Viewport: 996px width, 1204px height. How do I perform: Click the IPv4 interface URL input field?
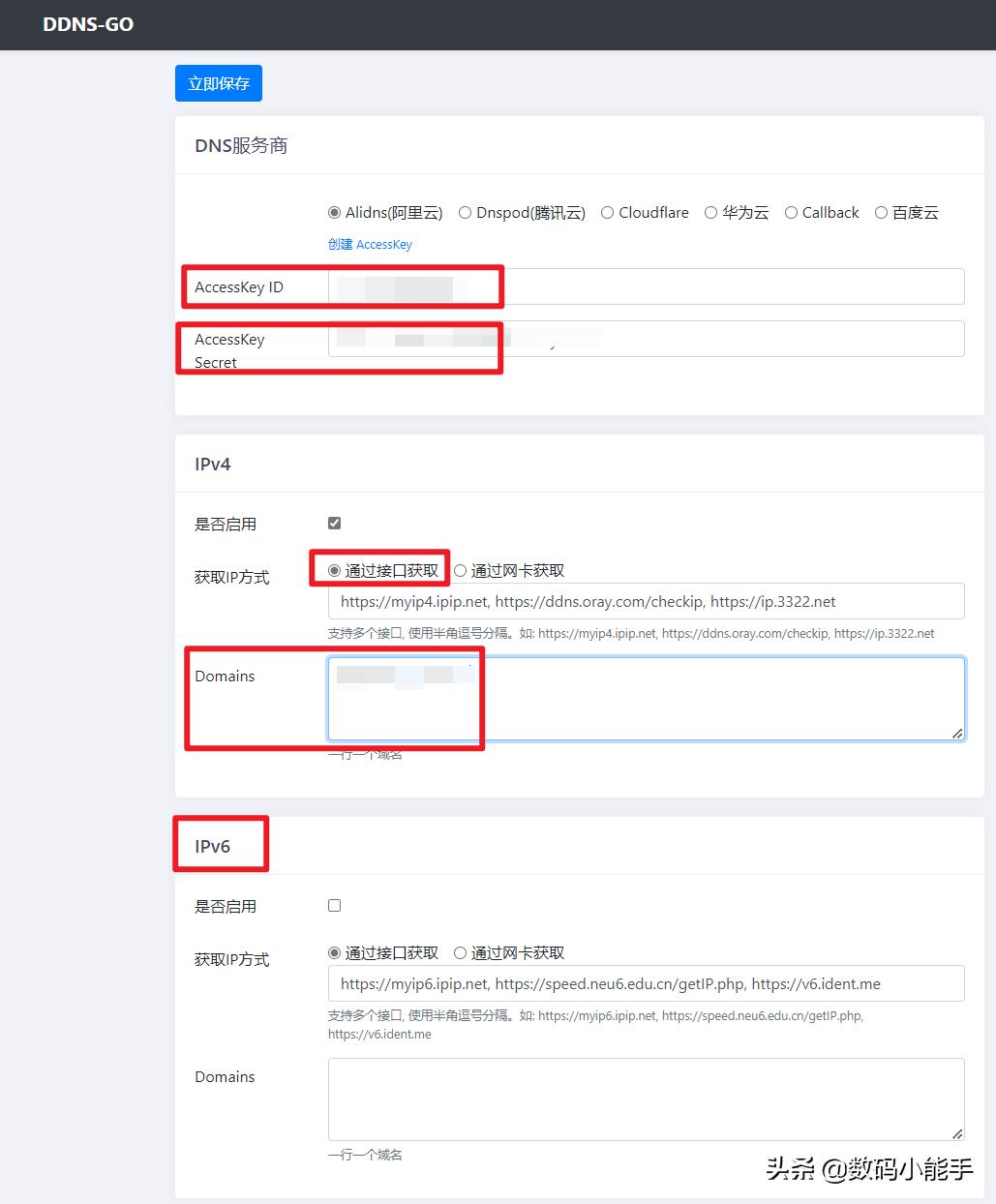646,601
